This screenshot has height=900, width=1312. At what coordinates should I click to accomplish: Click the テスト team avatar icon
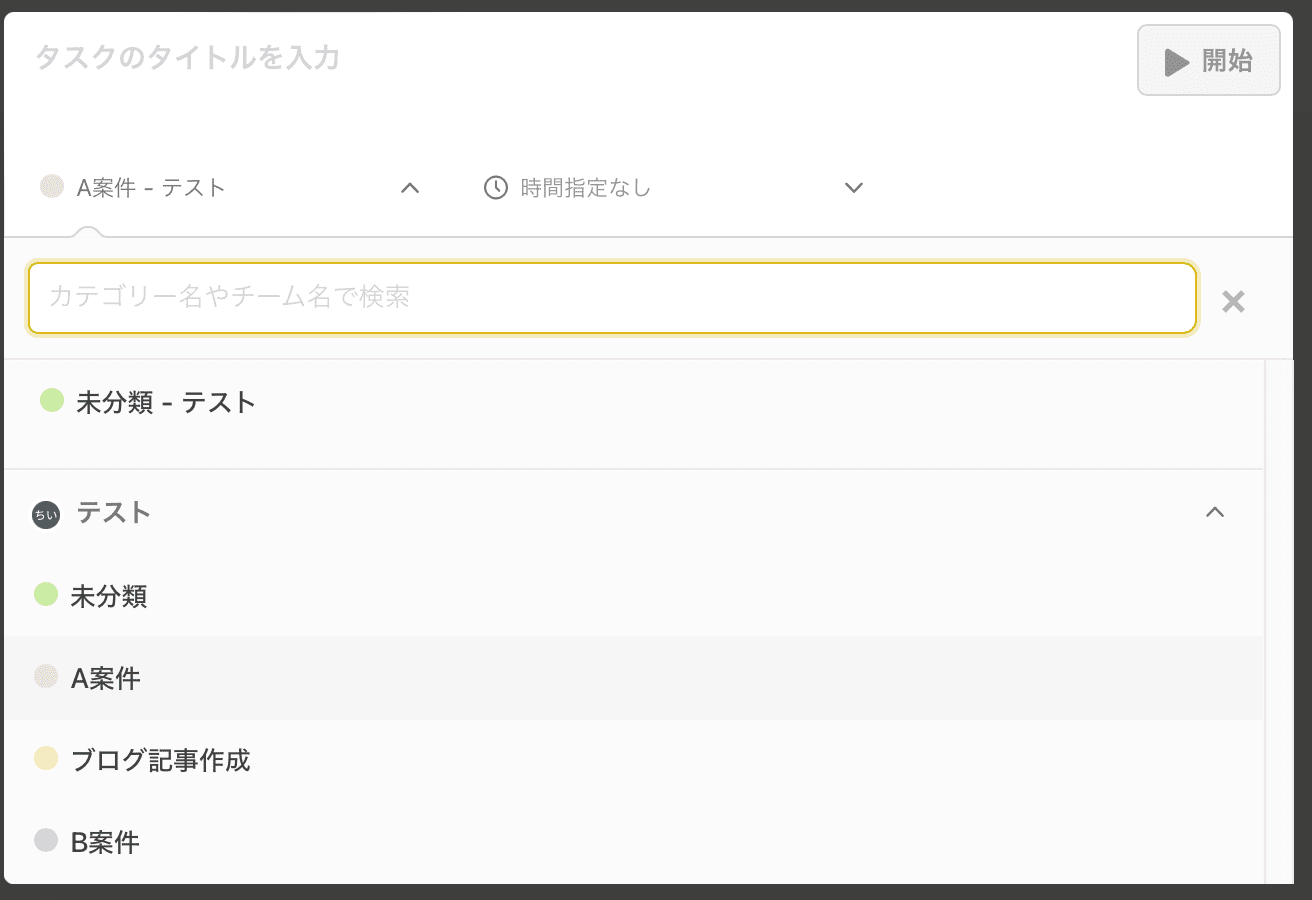click(46, 515)
